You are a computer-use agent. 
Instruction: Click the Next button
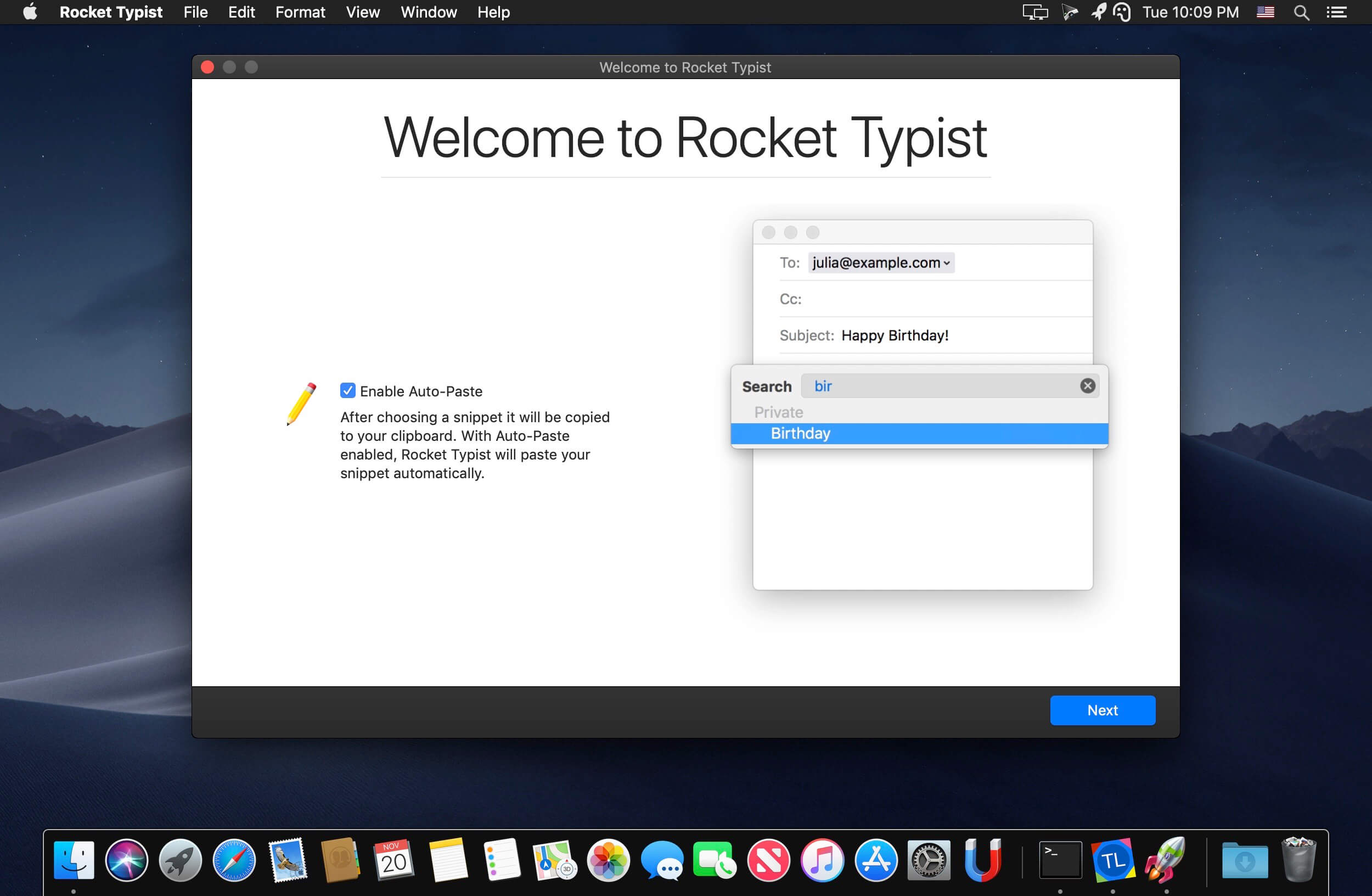1102,710
